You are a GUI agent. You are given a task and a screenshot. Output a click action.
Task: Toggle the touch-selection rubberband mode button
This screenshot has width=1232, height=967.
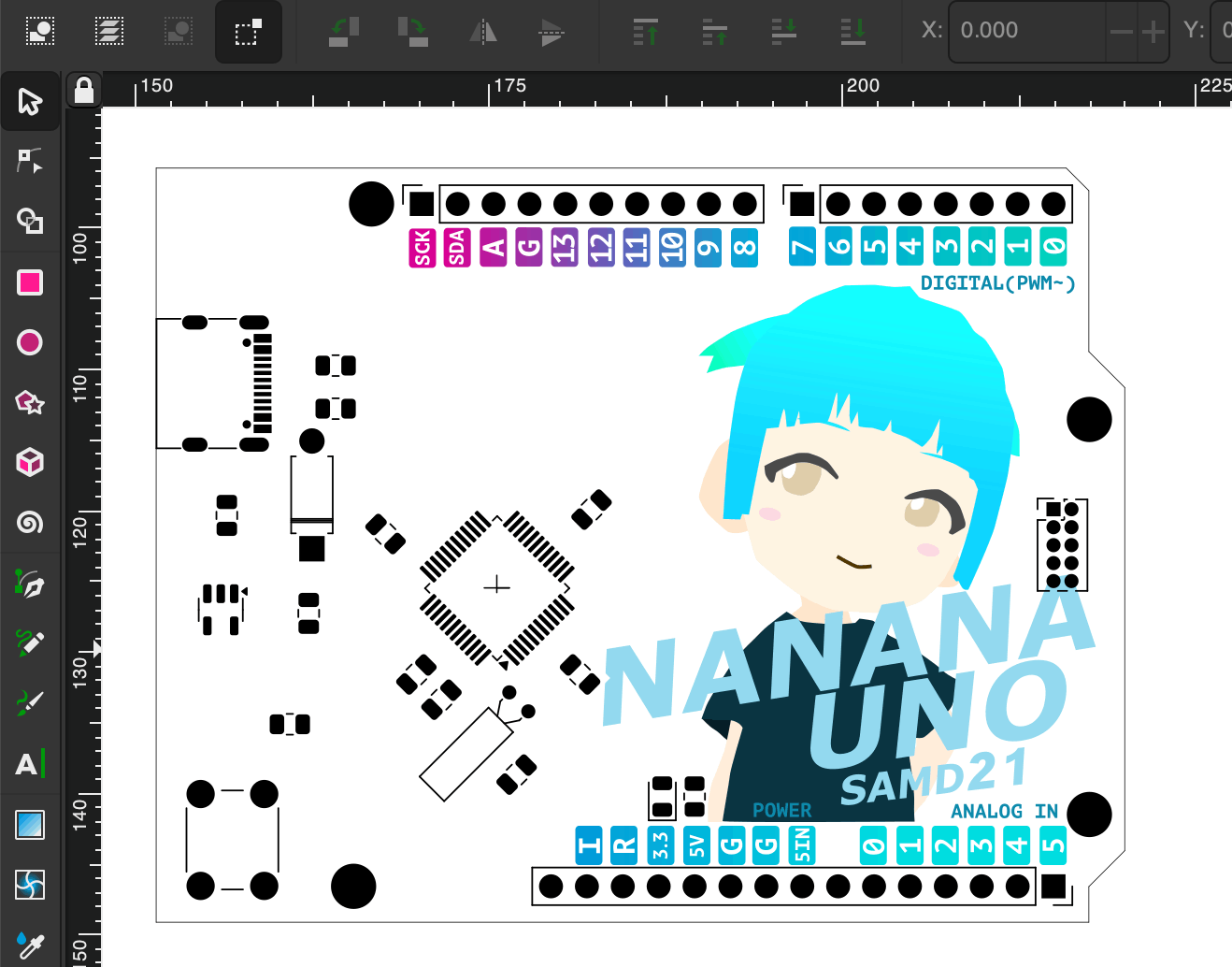248,32
